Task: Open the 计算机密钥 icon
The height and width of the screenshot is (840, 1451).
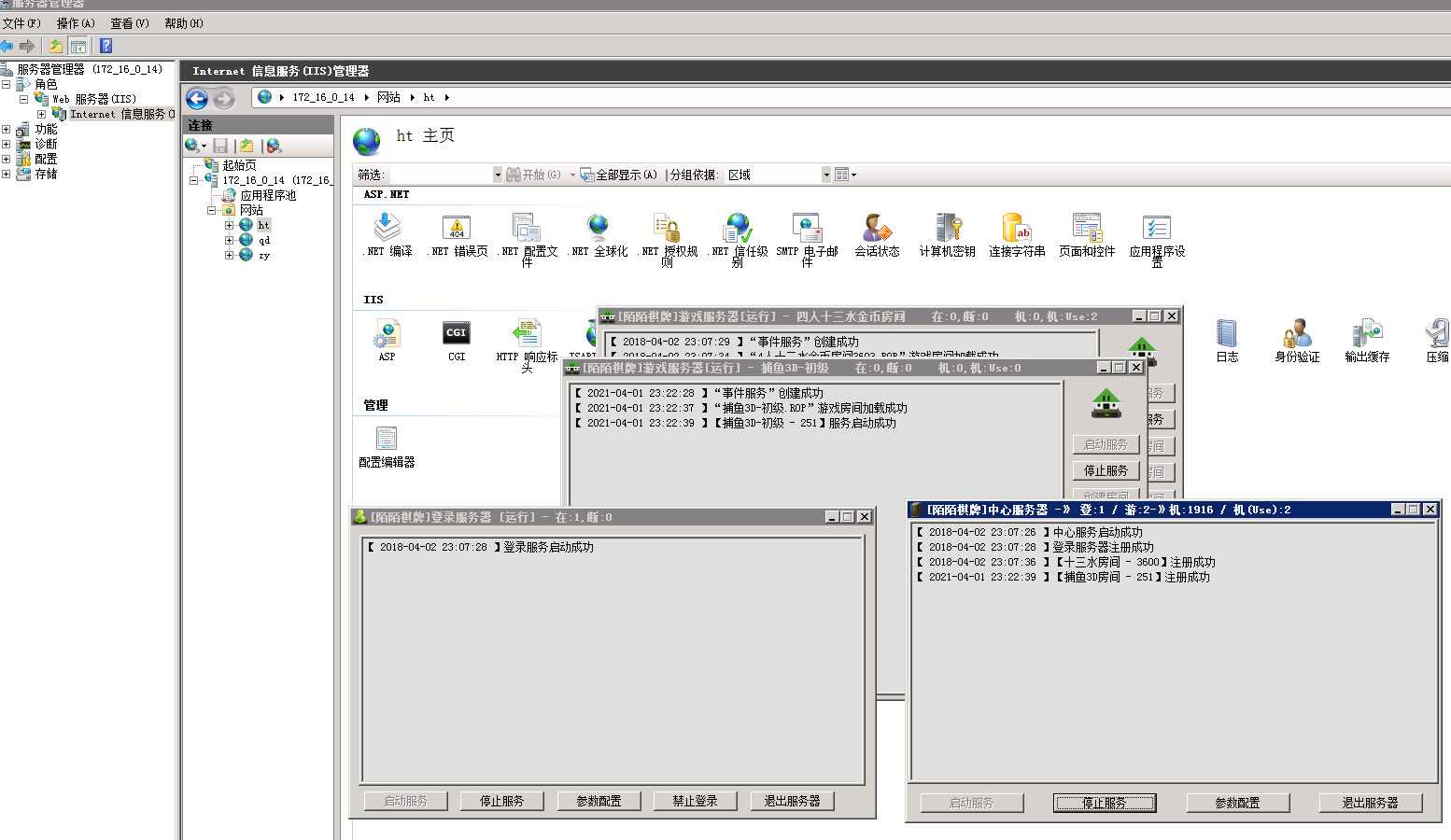Action: coord(947,229)
